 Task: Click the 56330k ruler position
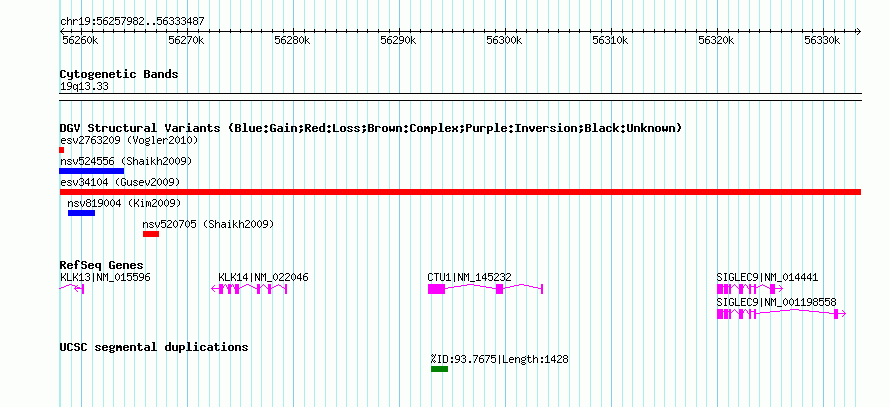823,41
